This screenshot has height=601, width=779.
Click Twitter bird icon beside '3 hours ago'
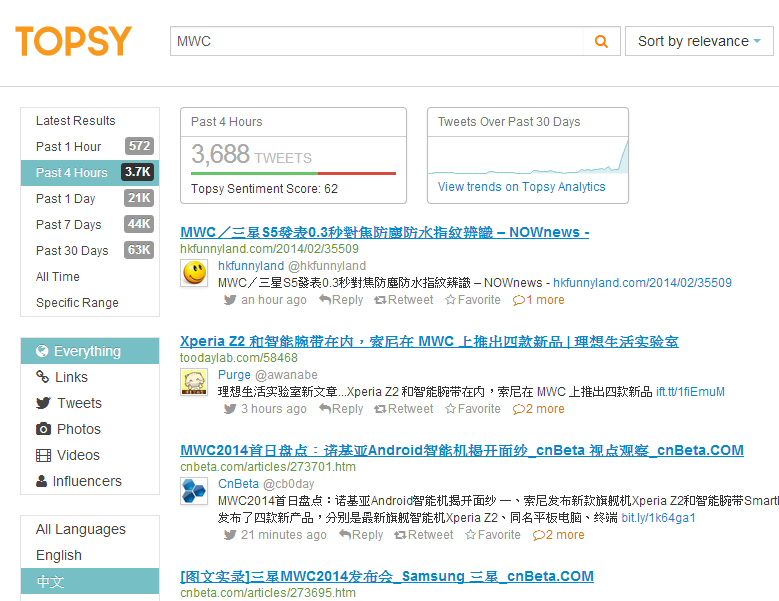coord(230,409)
